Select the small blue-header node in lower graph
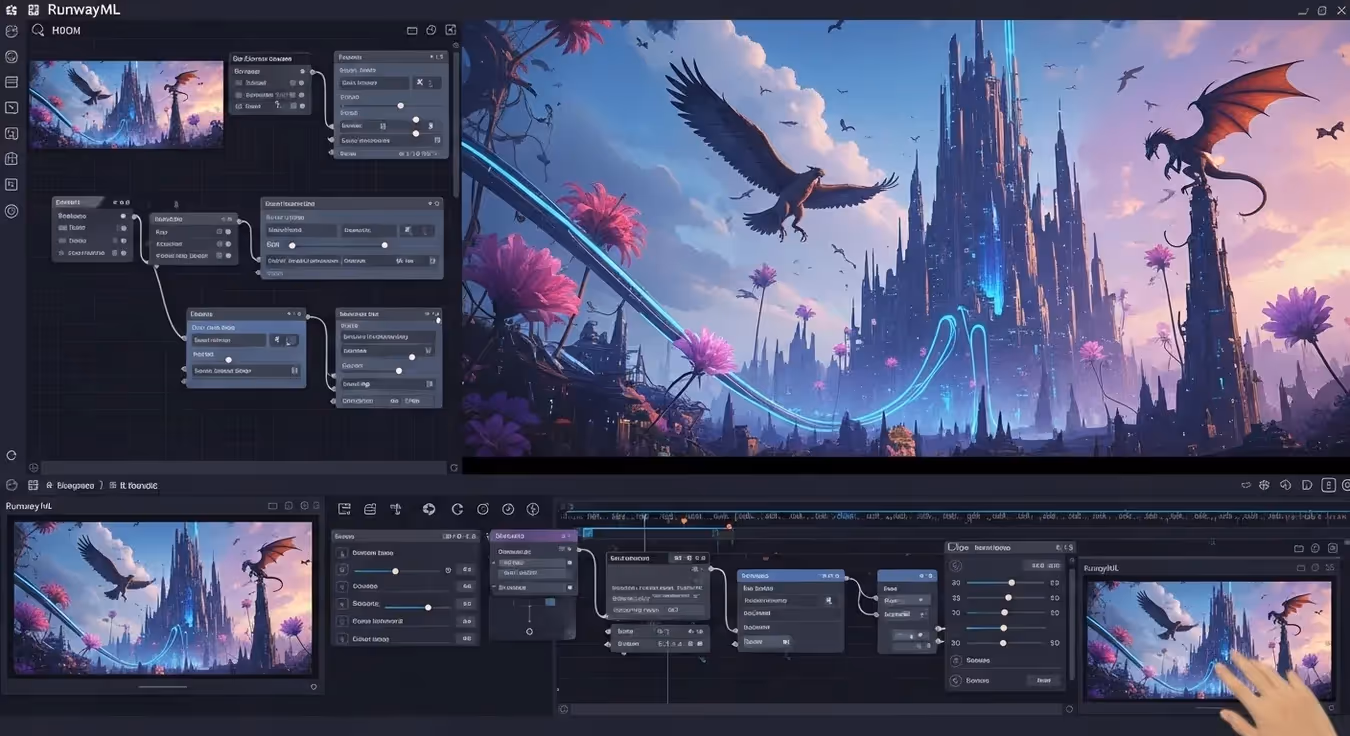This screenshot has width=1350, height=736. coord(907,611)
